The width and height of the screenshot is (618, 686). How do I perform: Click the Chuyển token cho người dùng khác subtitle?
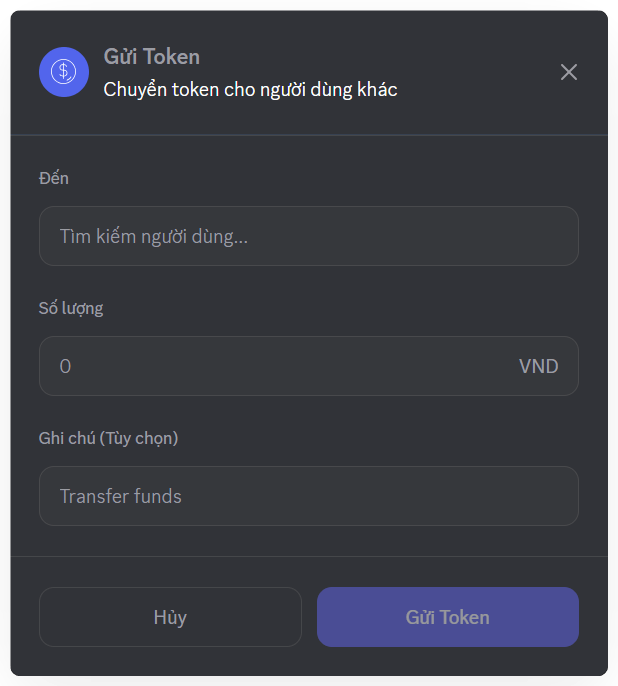pyautogui.click(x=250, y=90)
